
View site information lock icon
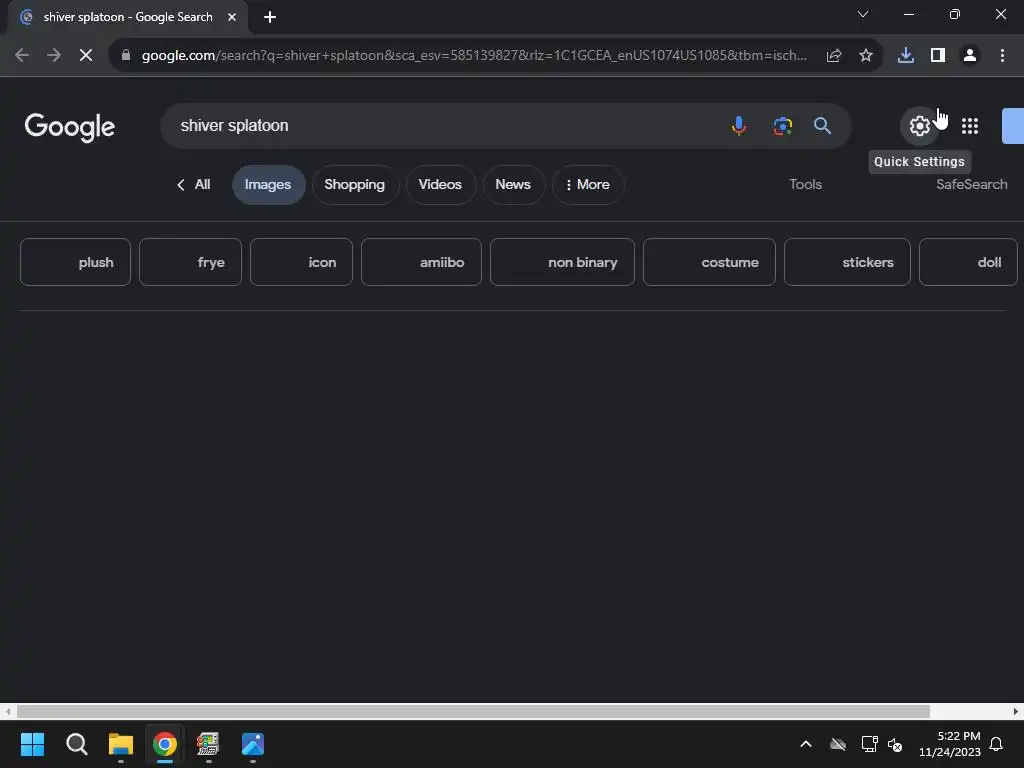[x=125, y=55]
